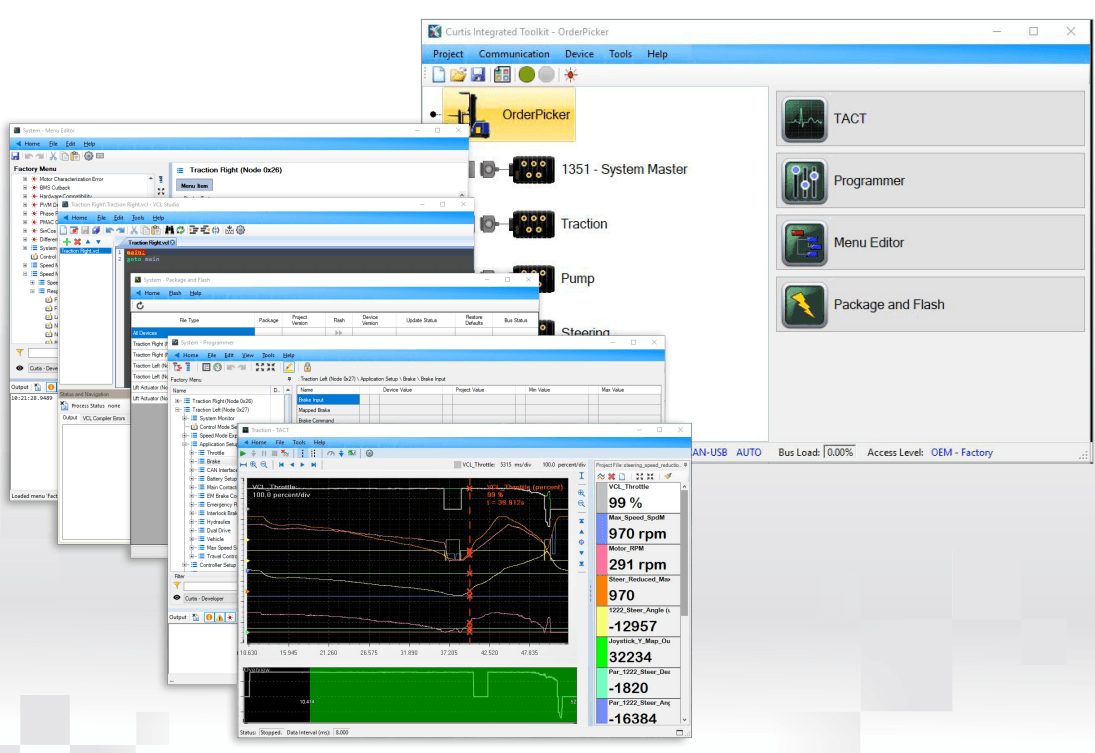1095x753 pixels.
Task: Collapse the Traction Left (Node 0x27) node
Action: (x=179, y=410)
